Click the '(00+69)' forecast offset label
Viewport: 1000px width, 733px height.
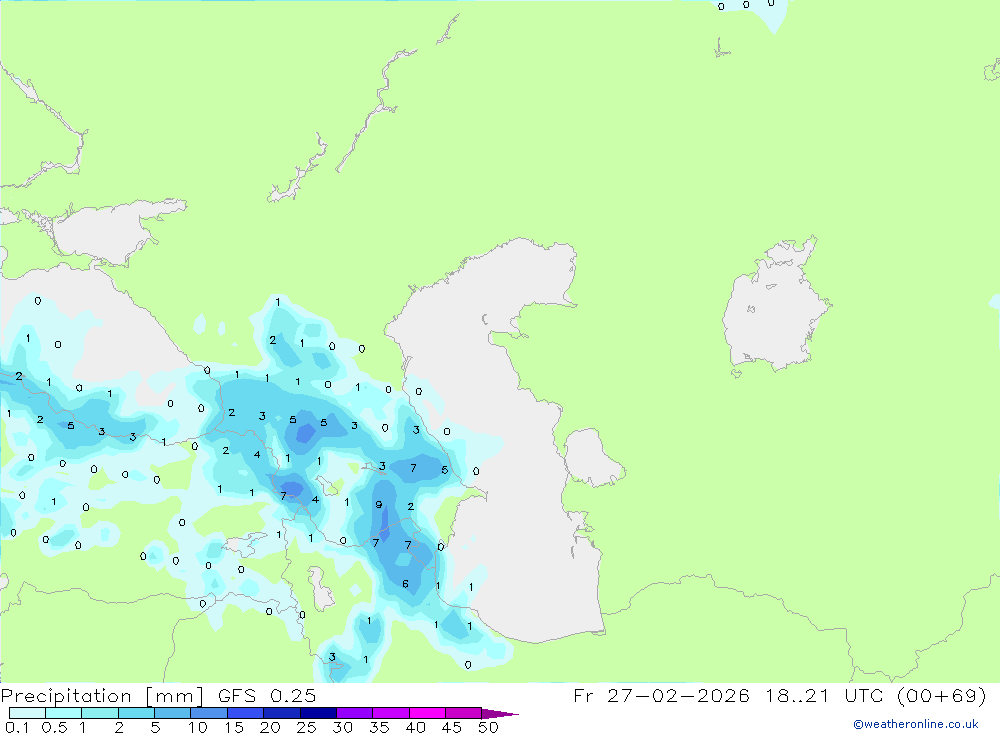tap(941, 695)
